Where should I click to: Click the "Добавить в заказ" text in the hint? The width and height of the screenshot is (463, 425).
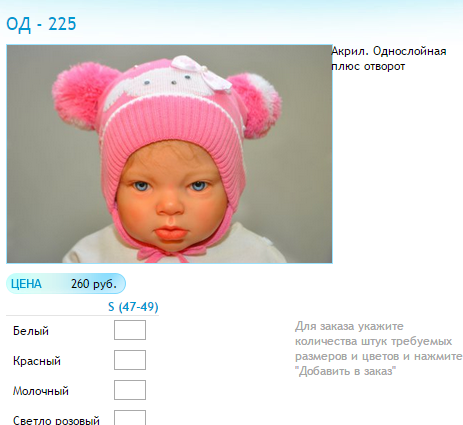tap(346, 371)
